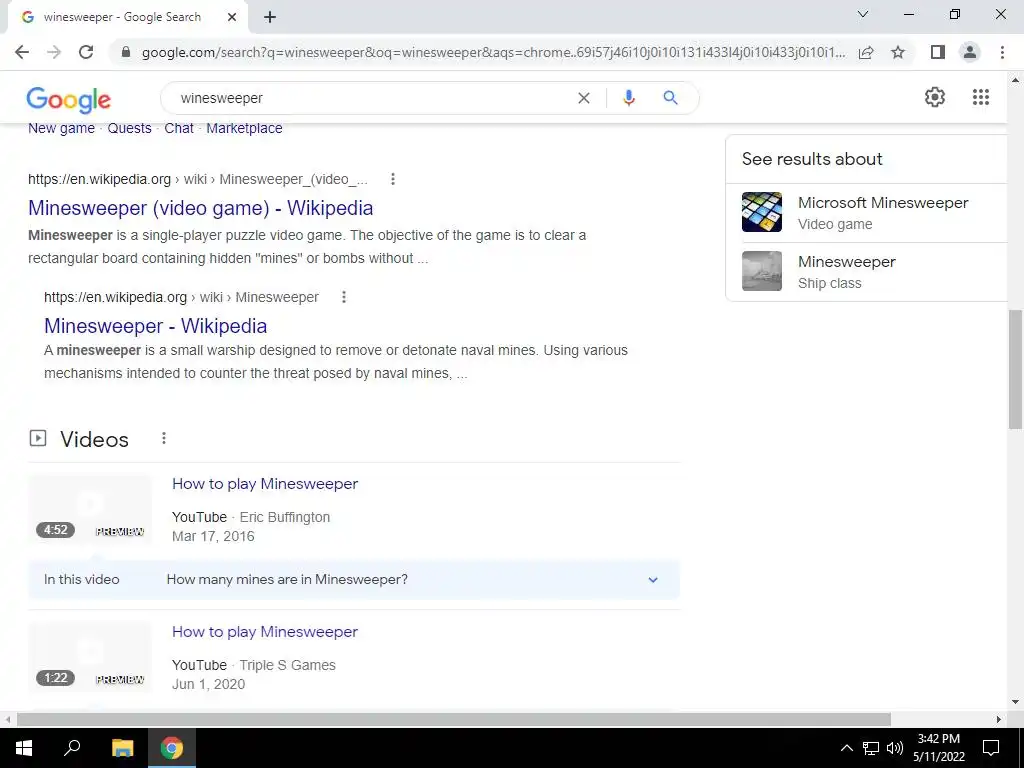Image resolution: width=1024 pixels, height=768 pixels.
Task: Start a search by voice
Action: point(629,98)
